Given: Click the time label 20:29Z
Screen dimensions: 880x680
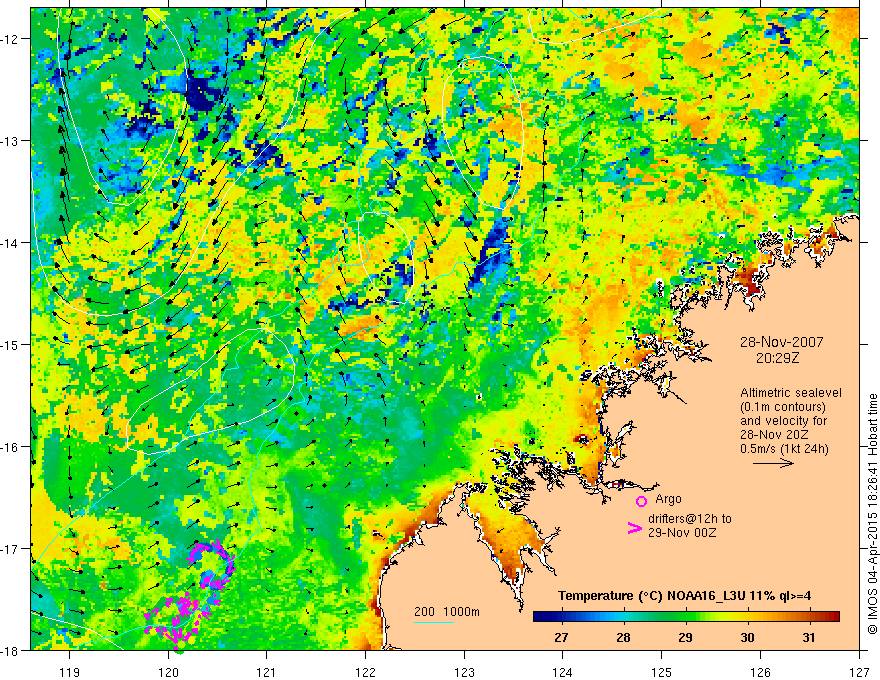Looking at the screenshot, I should point(777,358).
